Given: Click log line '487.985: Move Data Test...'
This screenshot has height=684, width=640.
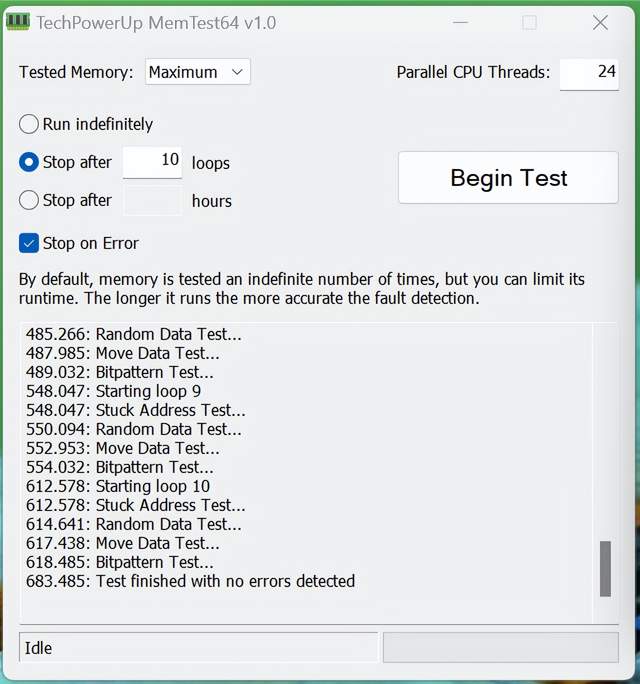Looking at the screenshot, I should 123,353.
